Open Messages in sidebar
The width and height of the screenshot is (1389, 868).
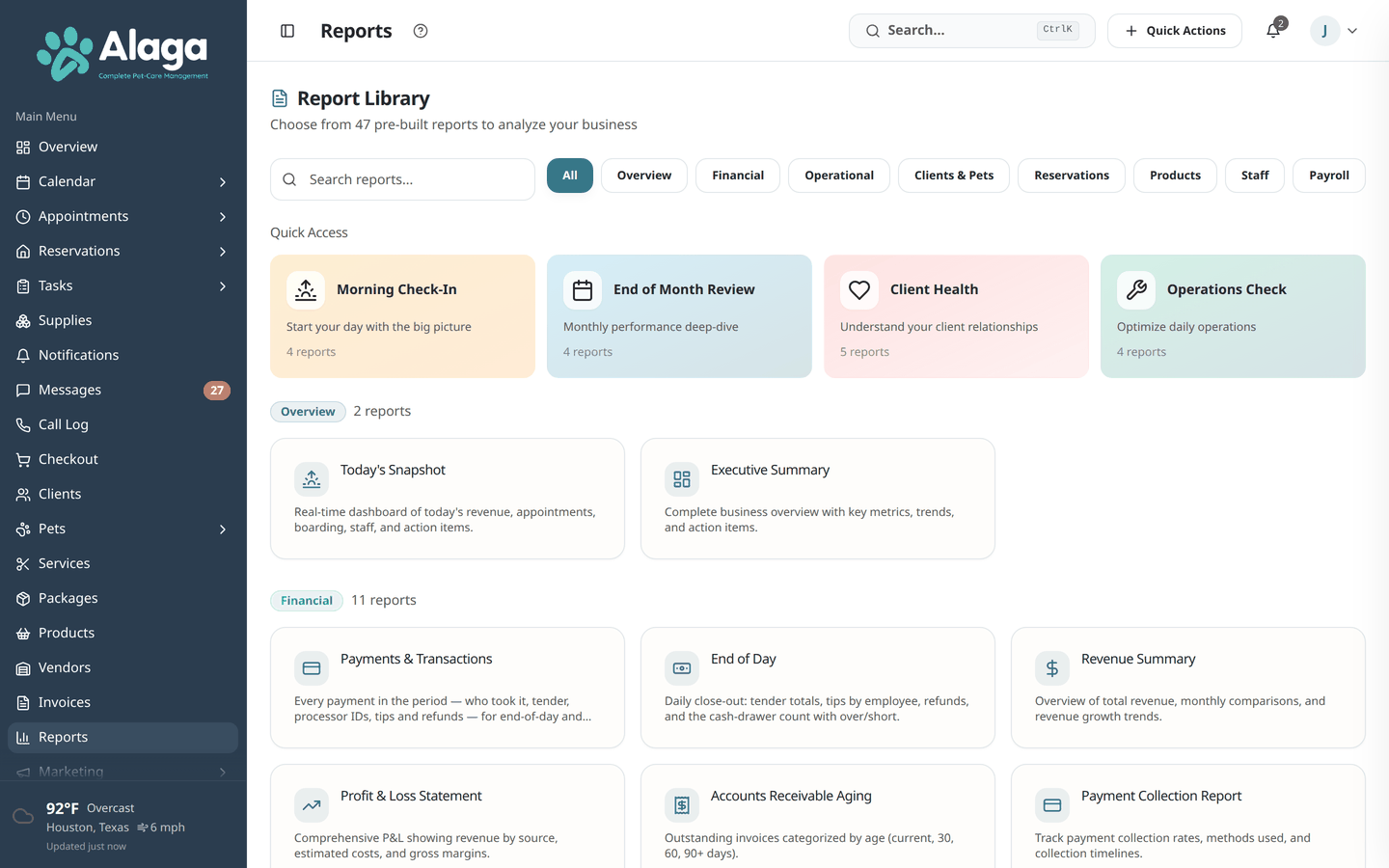pos(123,391)
